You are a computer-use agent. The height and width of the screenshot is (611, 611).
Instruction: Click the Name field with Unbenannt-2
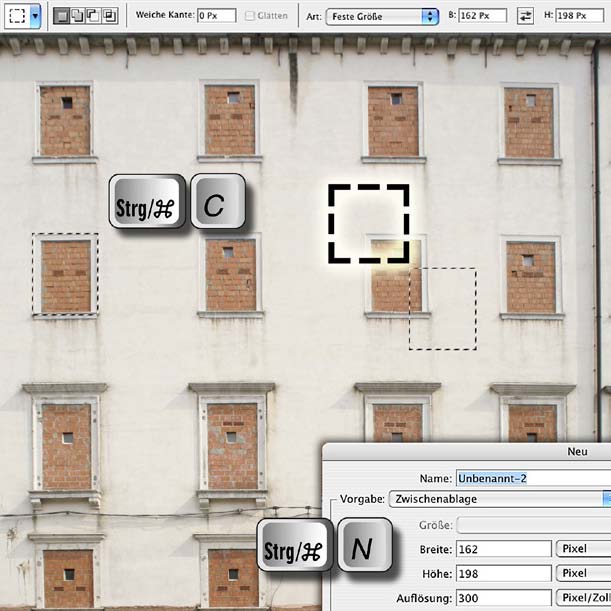(x=532, y=478)
